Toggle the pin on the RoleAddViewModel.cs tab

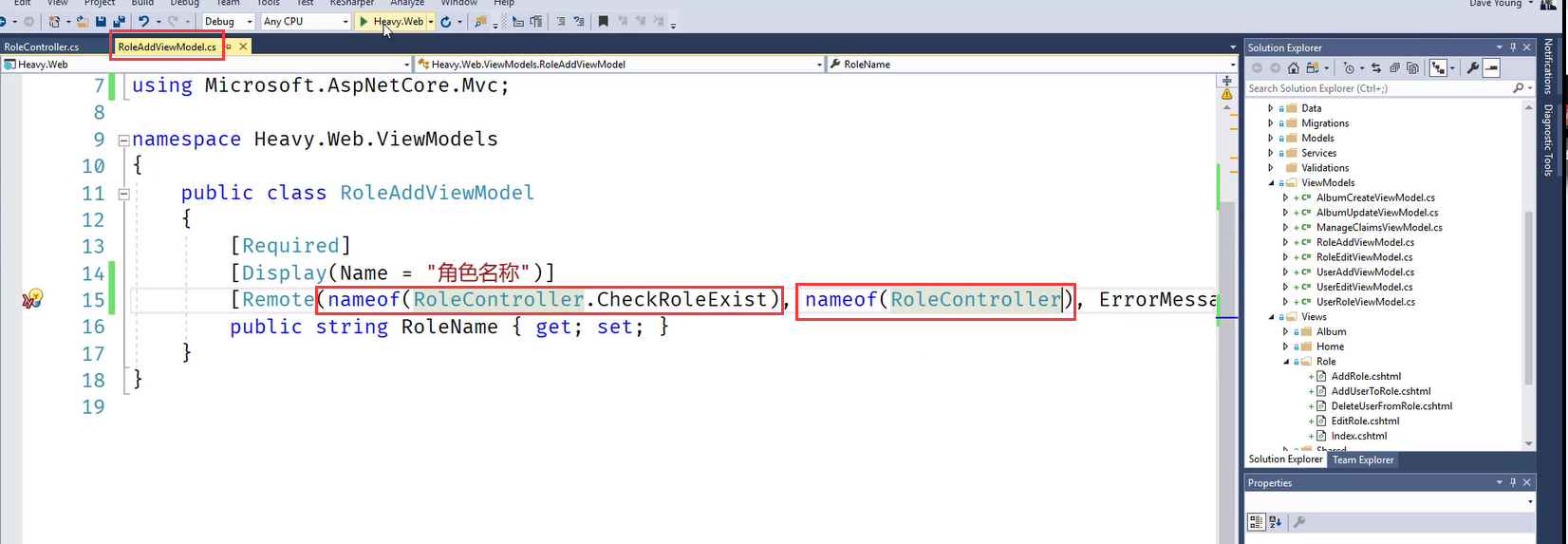coord(228,47)
